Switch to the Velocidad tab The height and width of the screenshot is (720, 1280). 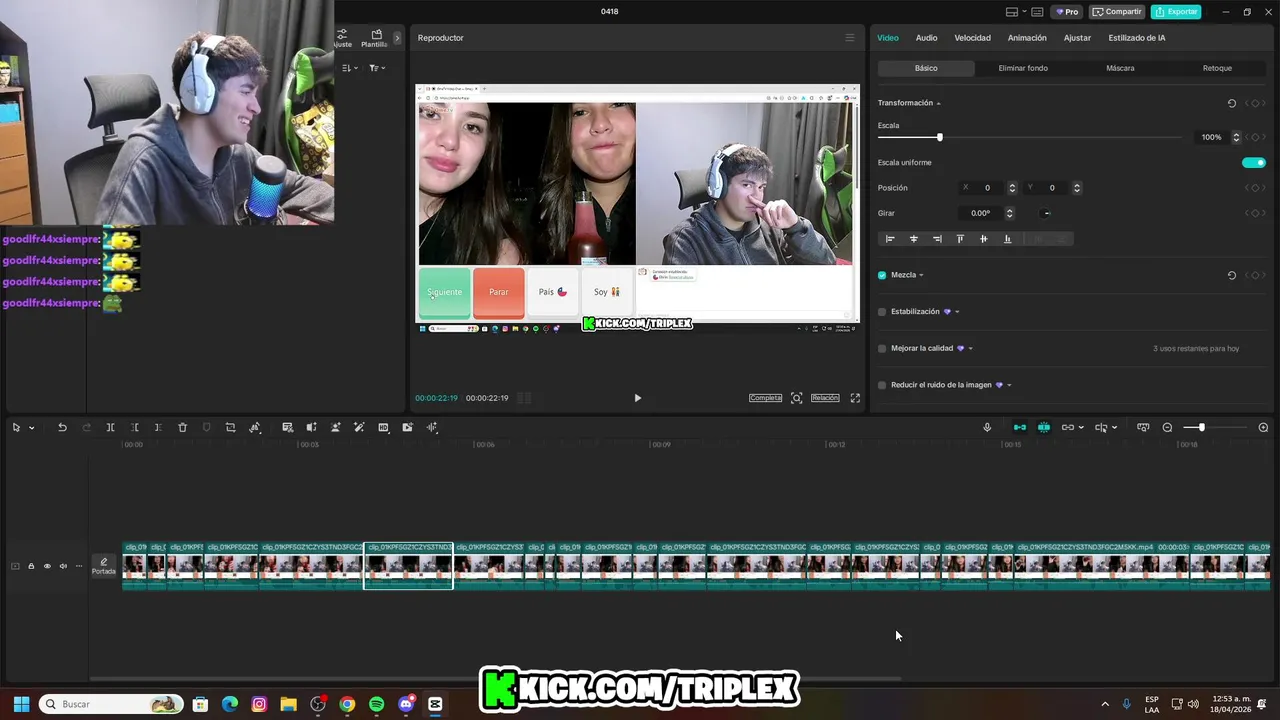972,38
